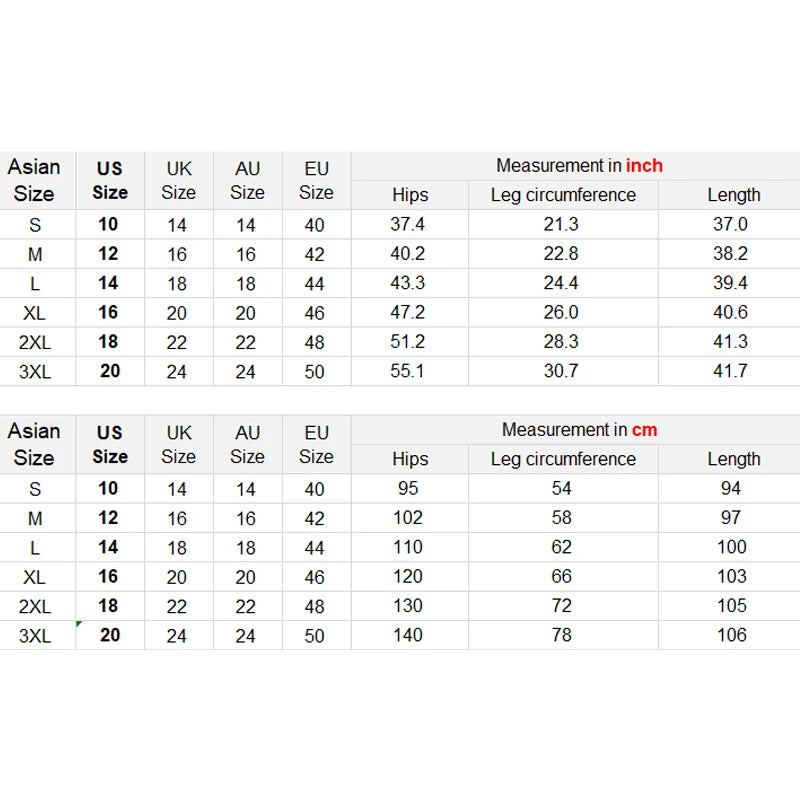Viewport: 800px width, 800px height.
Task: Click the 94 length cell
Action: (732, 489)
